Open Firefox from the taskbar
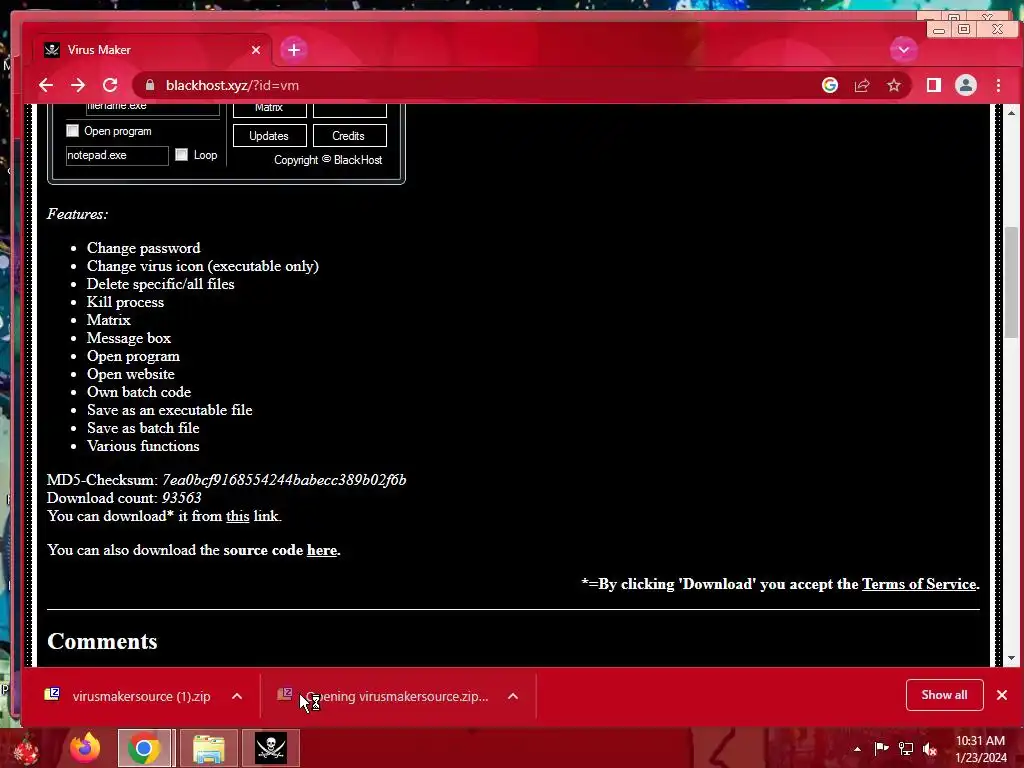The height and width of the screenshot is (768, 1024). click(x=86, y=748)
